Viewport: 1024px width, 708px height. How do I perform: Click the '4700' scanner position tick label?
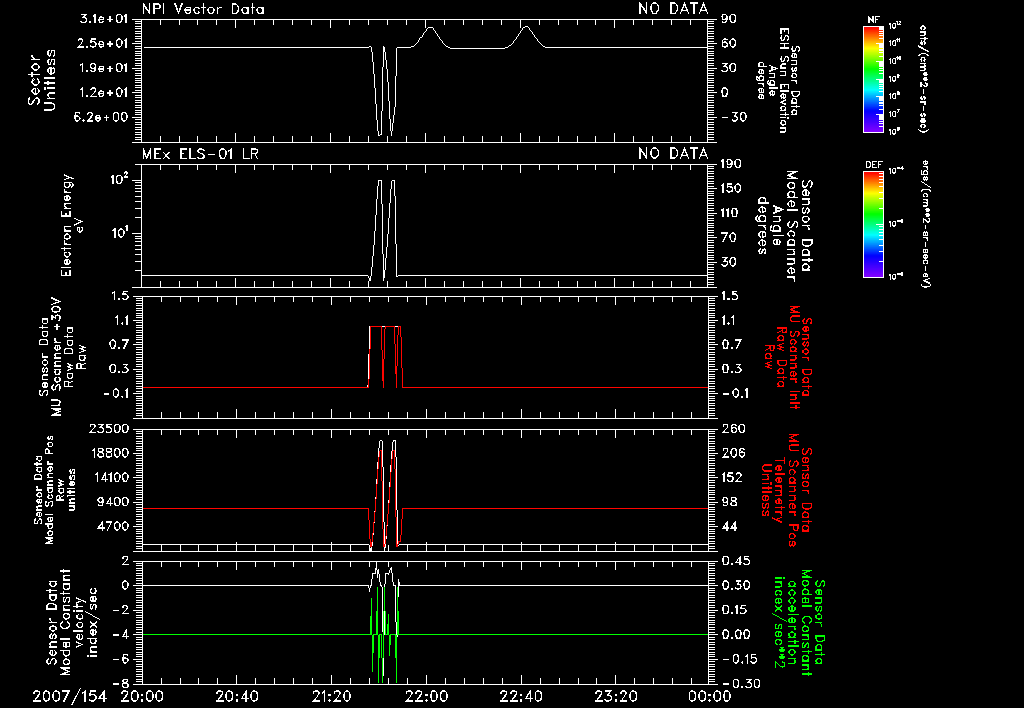112,527
